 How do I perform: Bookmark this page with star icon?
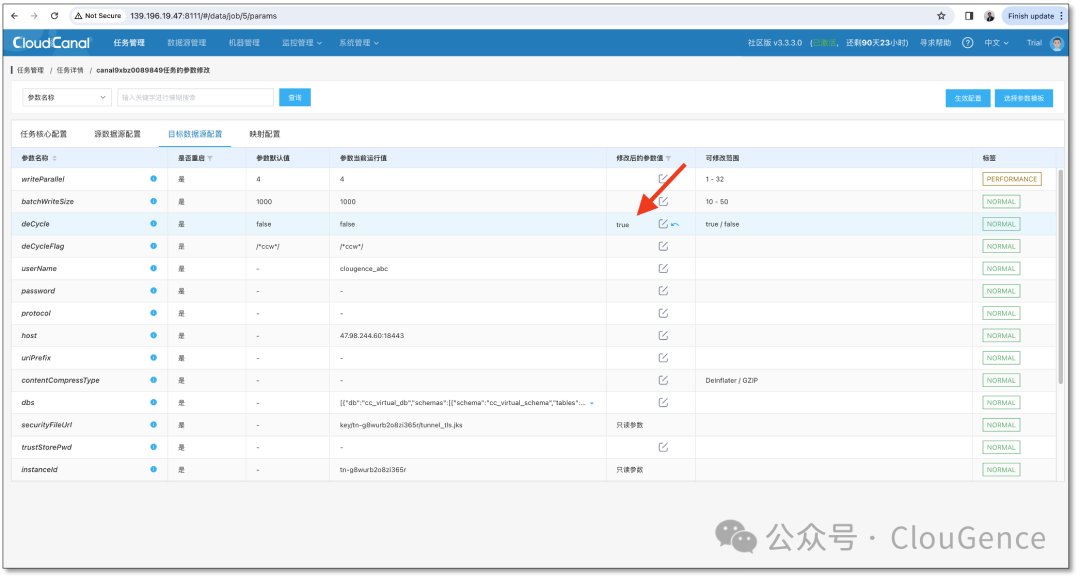(941, 16)
